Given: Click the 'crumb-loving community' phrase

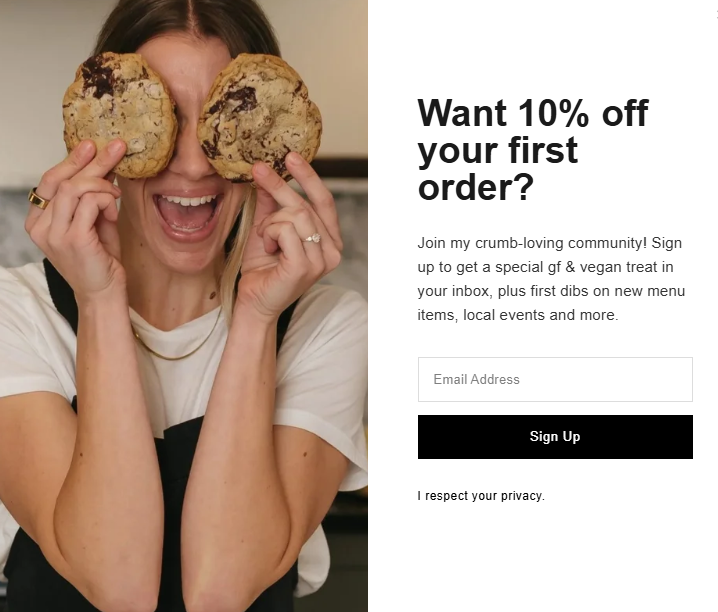Looking at the screenshot, I should pos(559,243).
